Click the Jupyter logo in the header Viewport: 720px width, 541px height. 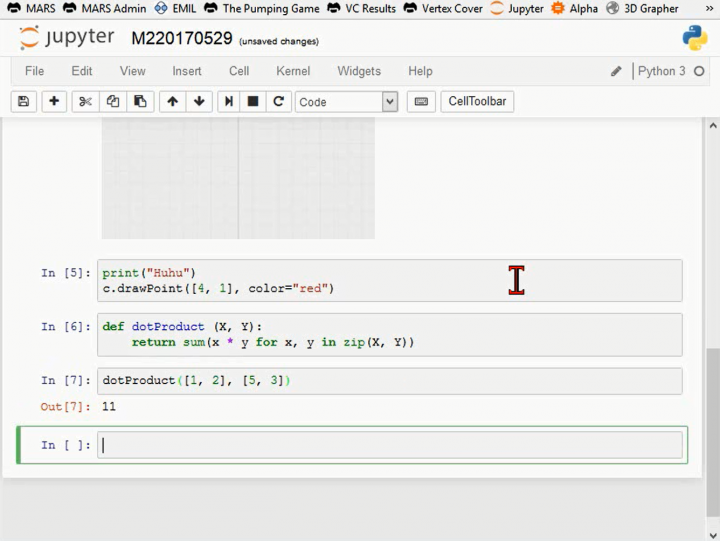coord(67,37)
